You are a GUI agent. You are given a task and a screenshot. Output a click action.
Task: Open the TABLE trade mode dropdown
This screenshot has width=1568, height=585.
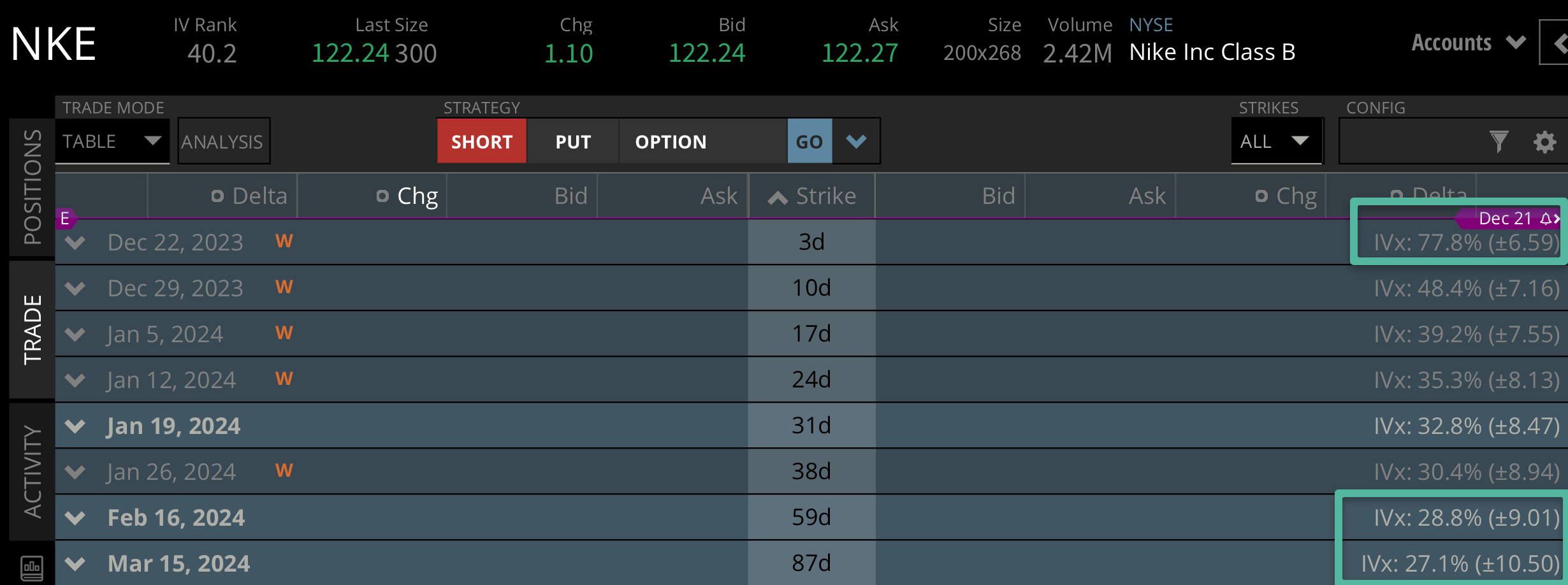112,141
